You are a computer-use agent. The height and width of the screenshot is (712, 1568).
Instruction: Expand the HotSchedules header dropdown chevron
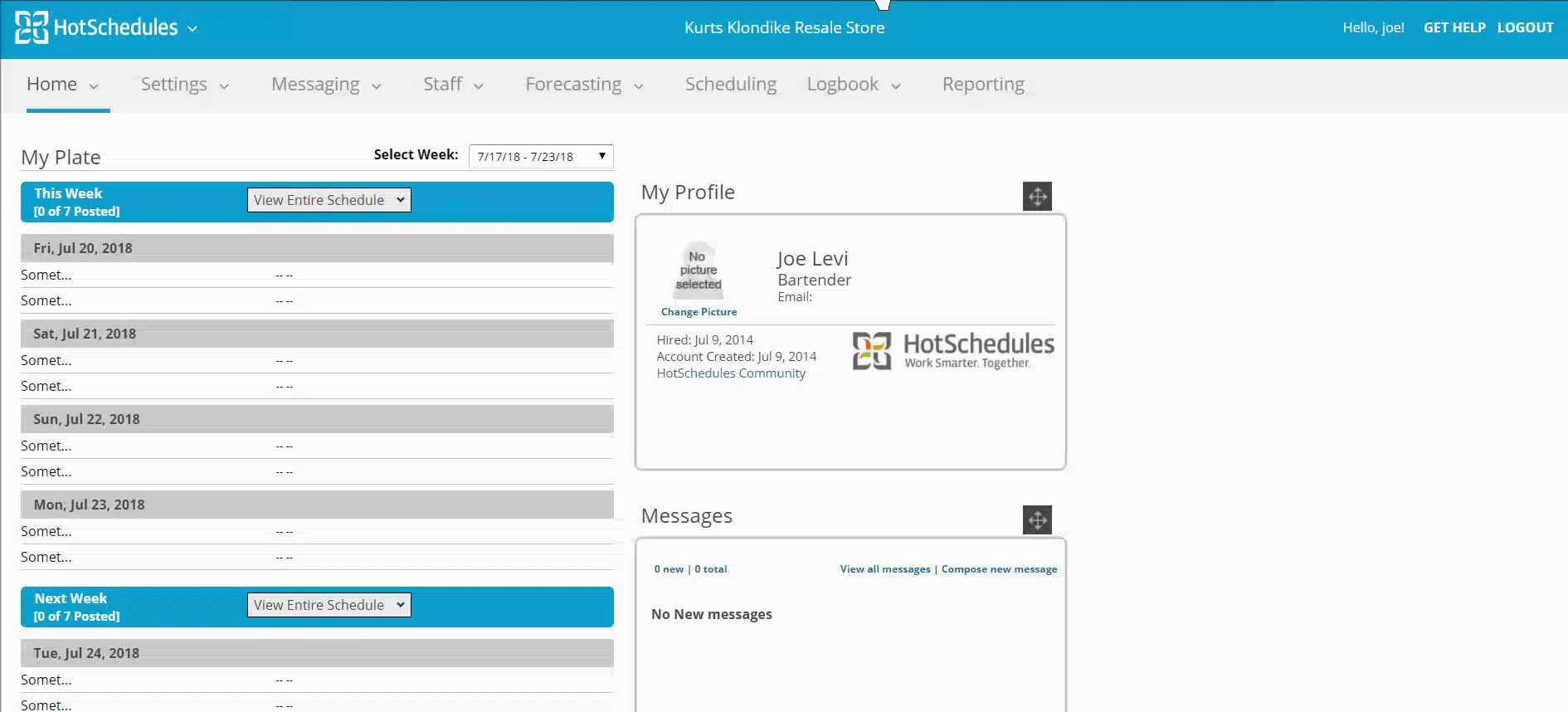pyautogui.click(x=192, y=29)
